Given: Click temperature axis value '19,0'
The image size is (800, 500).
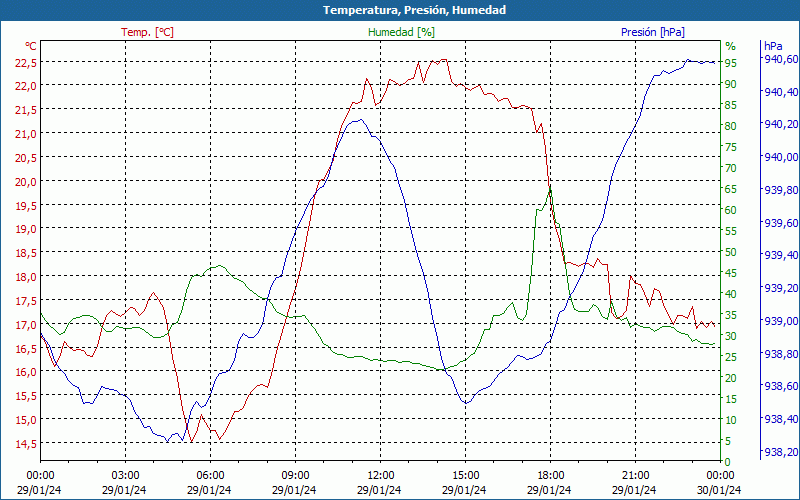Looking at the screenshot, I should (x=26, y=229).
